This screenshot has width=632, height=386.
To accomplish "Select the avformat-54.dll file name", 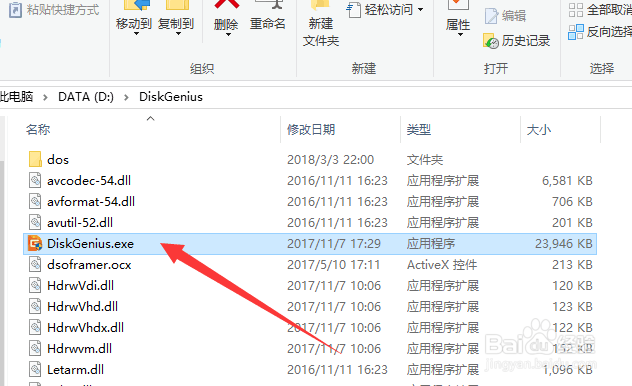I will pyautogui.click(x=91, y=201).
